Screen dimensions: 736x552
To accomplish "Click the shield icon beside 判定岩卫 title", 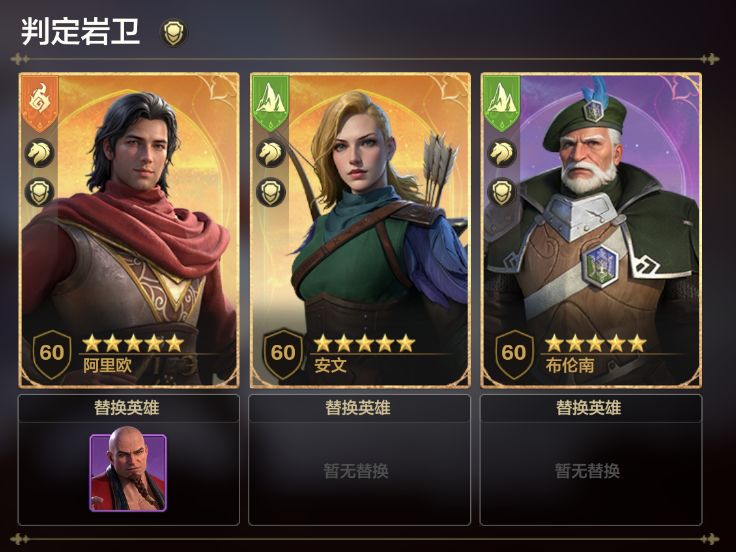I will click(x=174, y=32).
